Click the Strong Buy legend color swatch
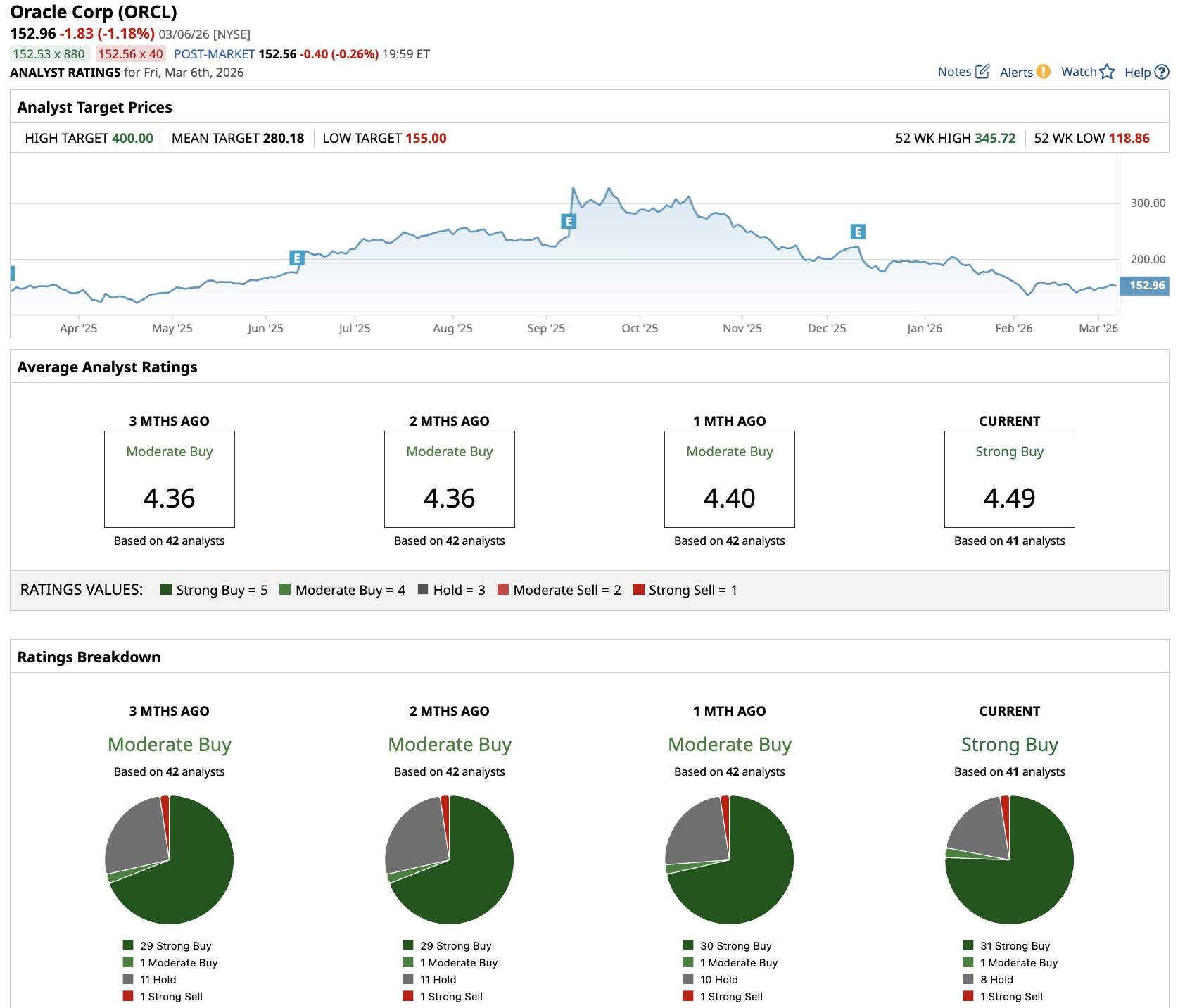Image resolution: width=1185 pixels, height=1008 pixels. click(x=166, y=589)
